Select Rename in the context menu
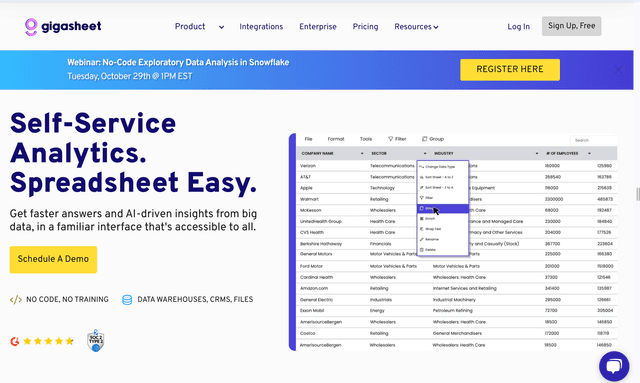Screen dimensions: 640x383 (442, 239)
